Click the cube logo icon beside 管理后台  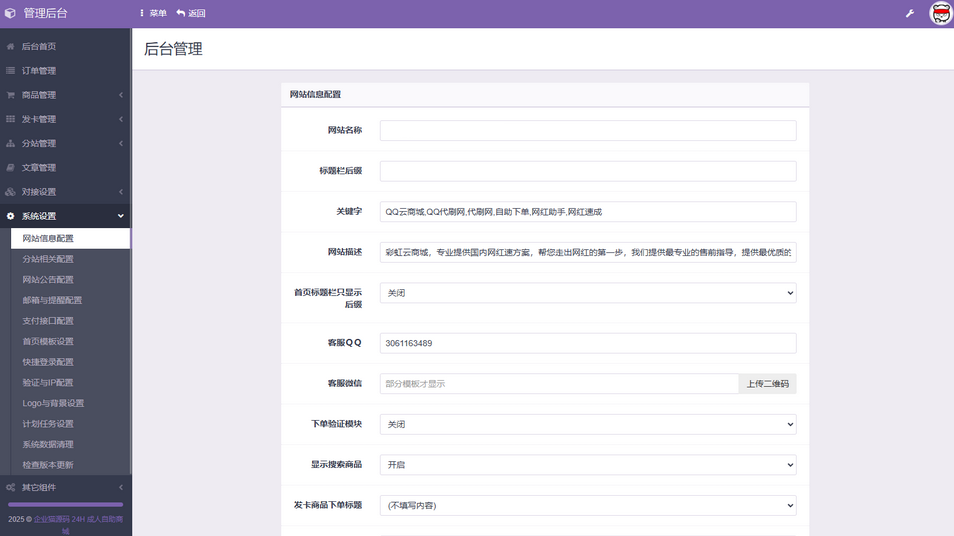(x=10, y=13)
